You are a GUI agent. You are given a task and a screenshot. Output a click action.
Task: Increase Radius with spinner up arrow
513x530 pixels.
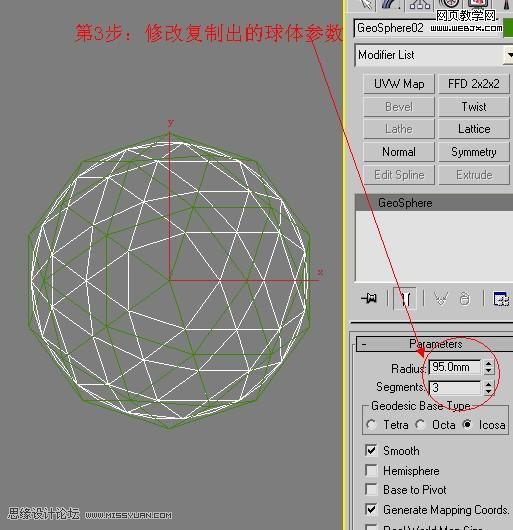click(488, 364)
